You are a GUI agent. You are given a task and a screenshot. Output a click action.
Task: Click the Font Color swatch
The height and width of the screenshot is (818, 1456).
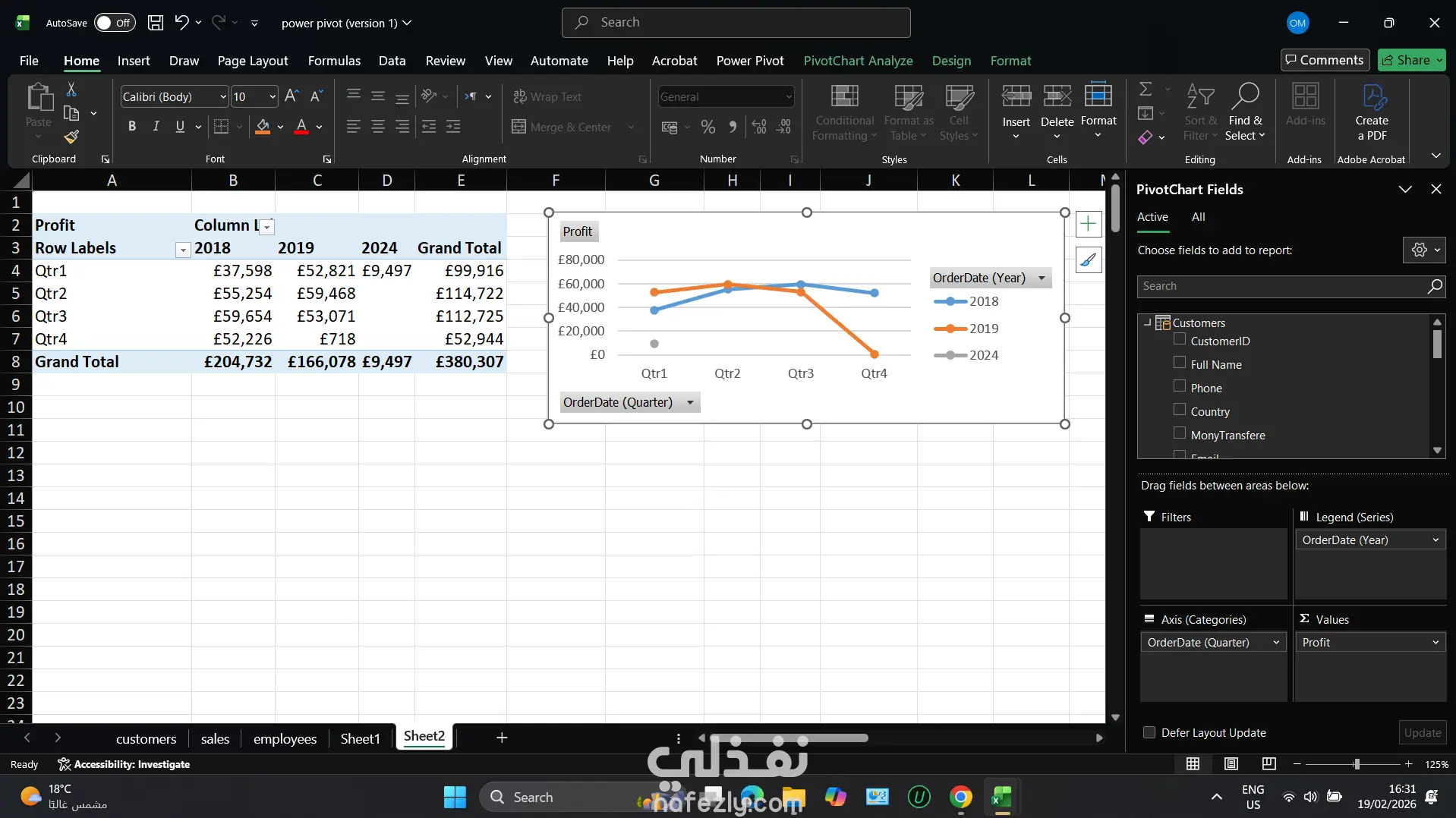tap(301, 127)
